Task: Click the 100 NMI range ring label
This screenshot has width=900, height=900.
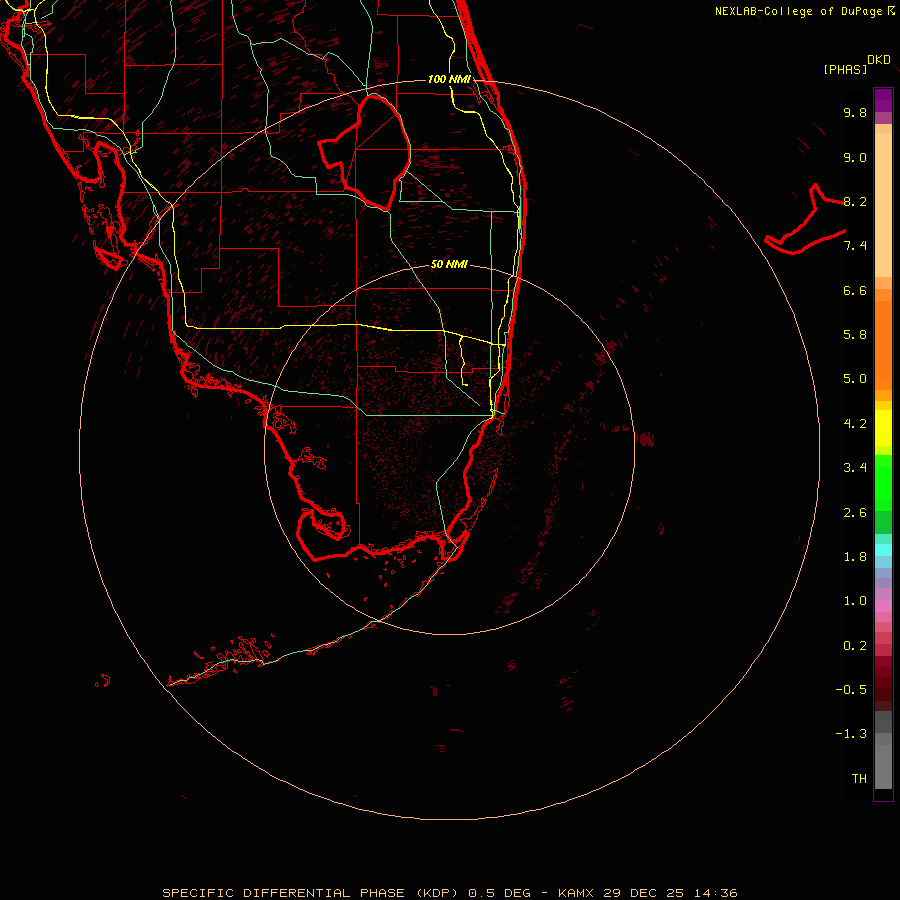Action: coord(449,79)
